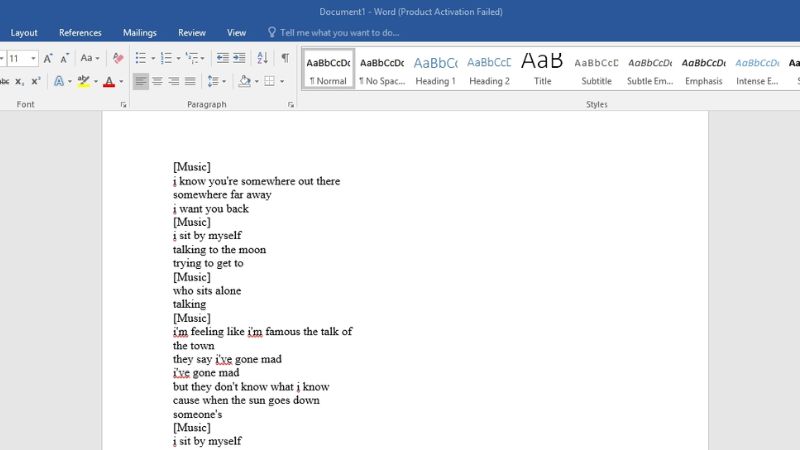Apply center alignment to text
800x450 pixels.
tap(157, 81)
